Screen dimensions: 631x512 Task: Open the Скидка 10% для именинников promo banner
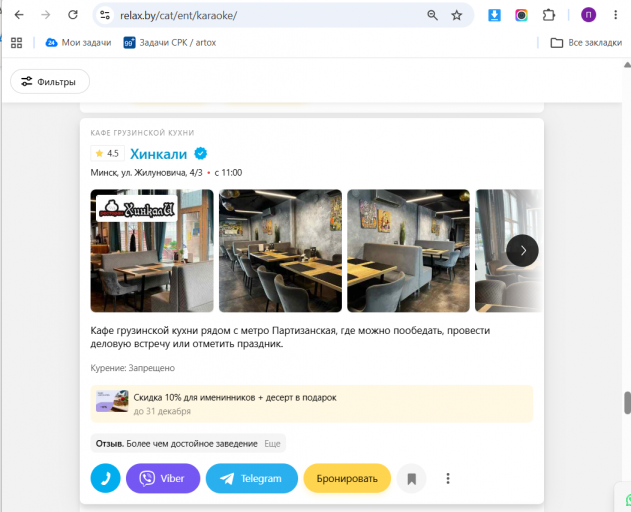(312, 404)
